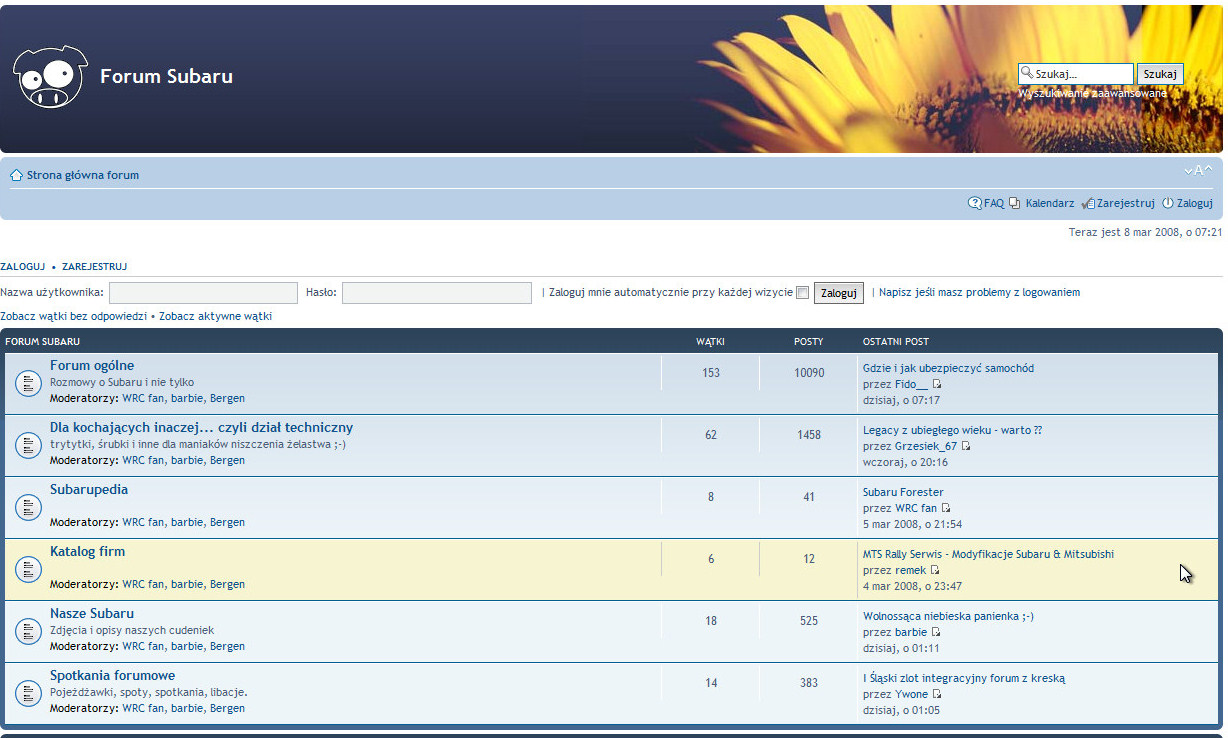Open the latest post icon next to Fido__

937,384
